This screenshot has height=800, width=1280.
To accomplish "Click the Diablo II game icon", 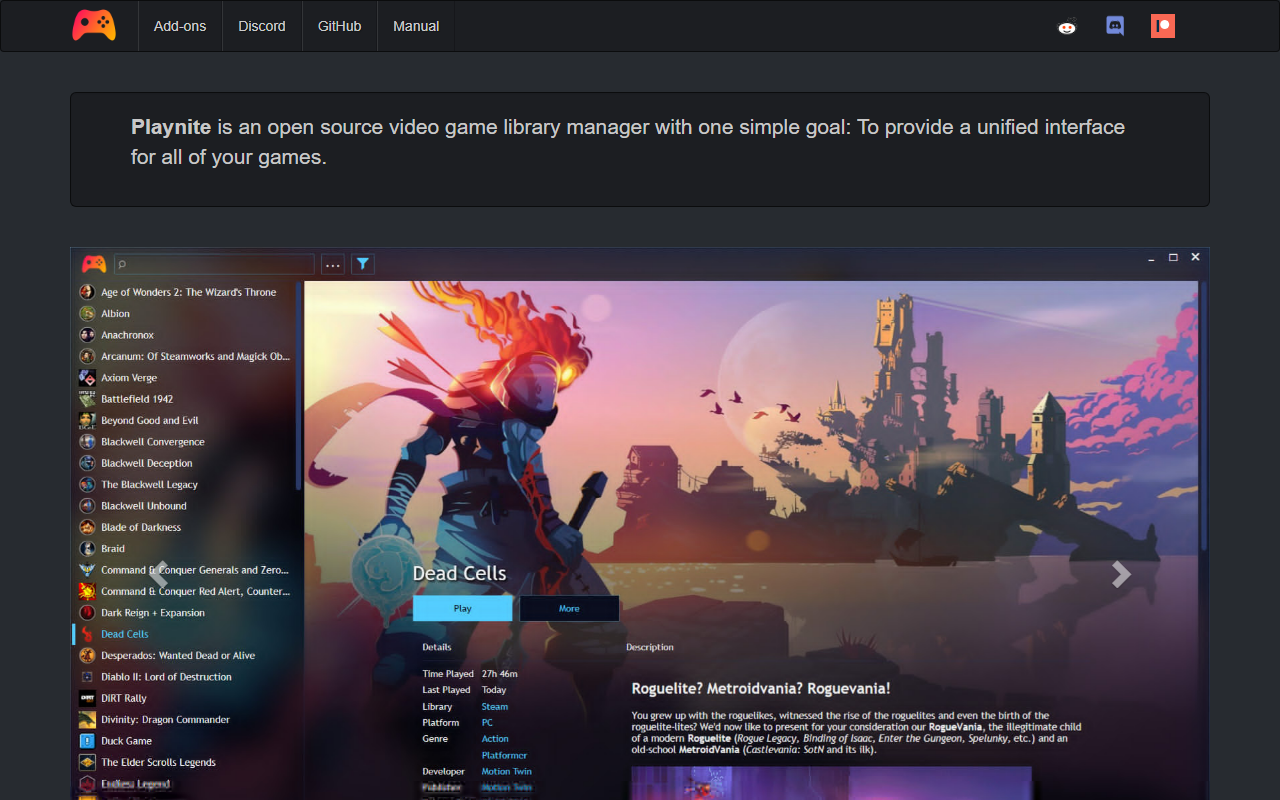I will (88, 677).
